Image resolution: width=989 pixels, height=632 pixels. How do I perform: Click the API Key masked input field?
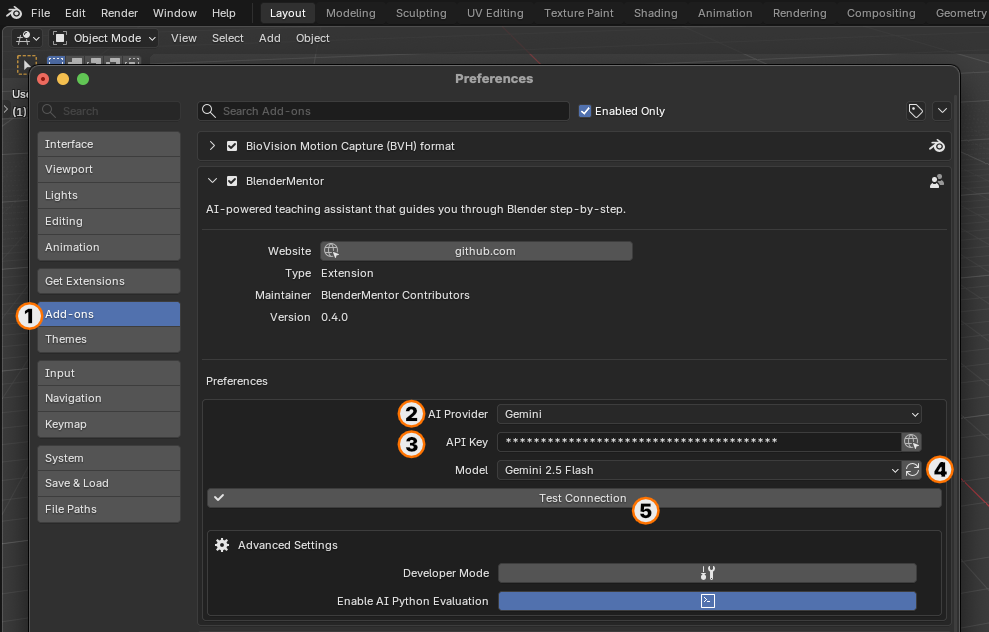click(x=699, y=442)
